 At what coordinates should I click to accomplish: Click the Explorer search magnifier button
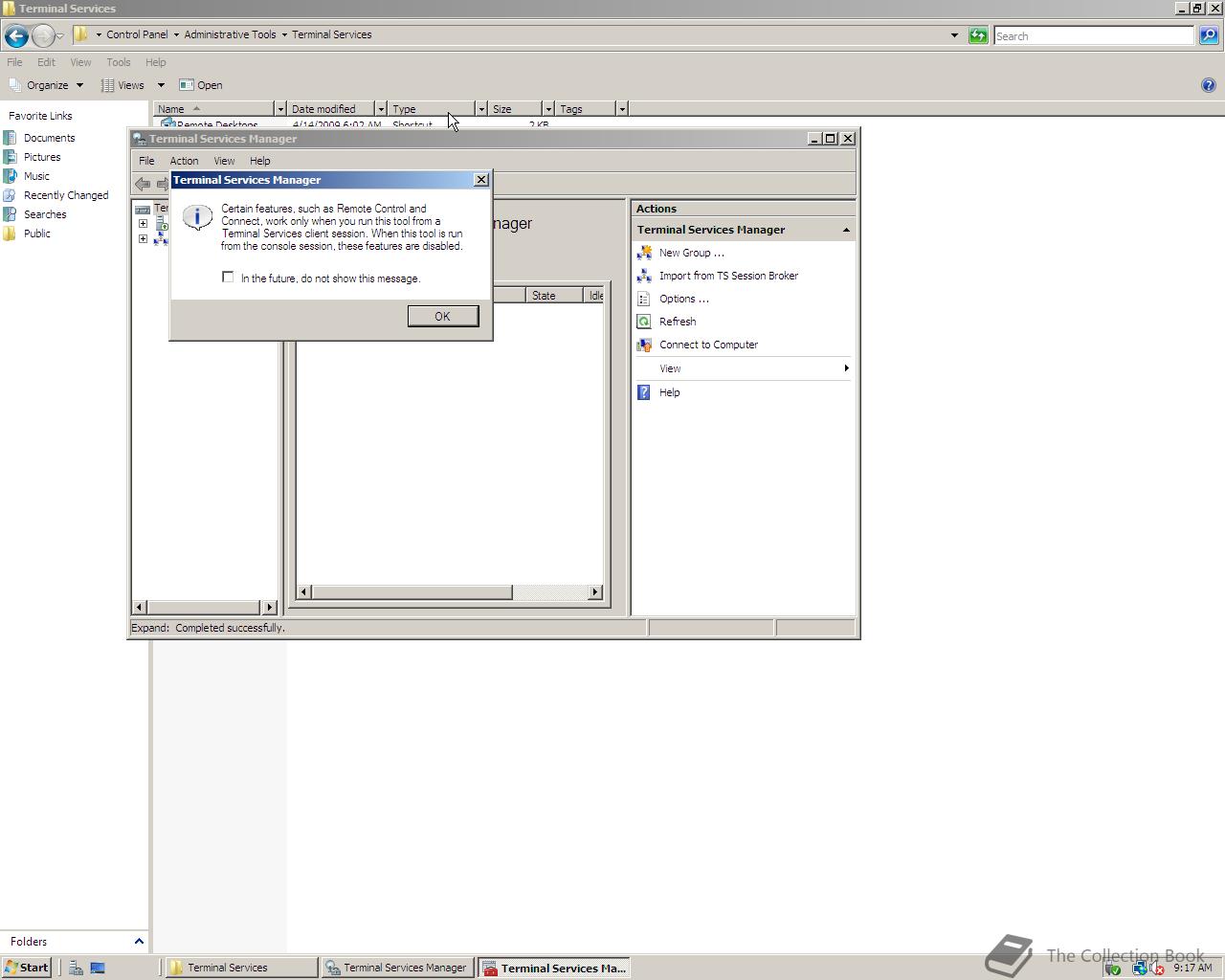(x=1209, y=35)
